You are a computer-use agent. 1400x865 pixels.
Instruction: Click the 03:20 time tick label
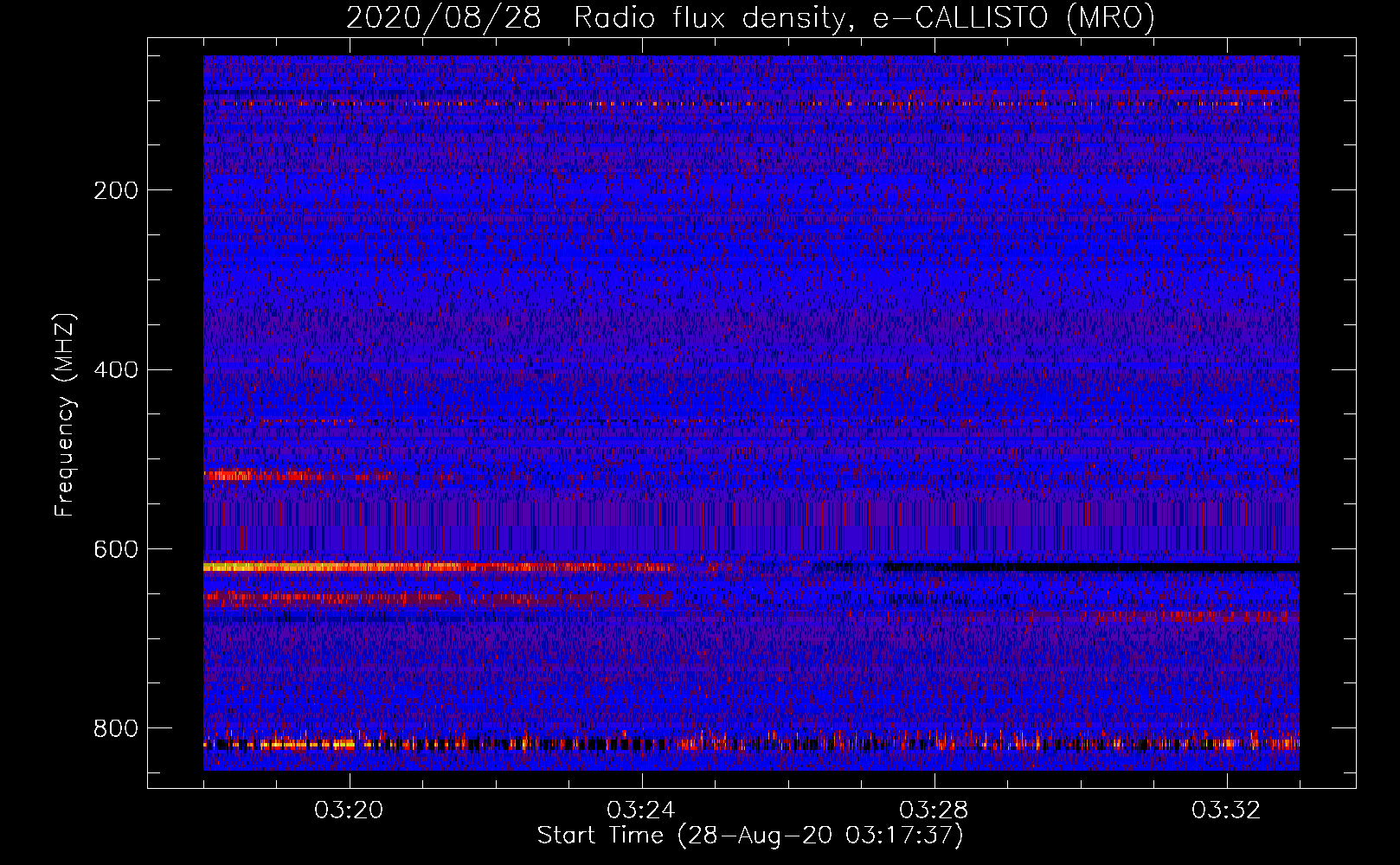349,811
